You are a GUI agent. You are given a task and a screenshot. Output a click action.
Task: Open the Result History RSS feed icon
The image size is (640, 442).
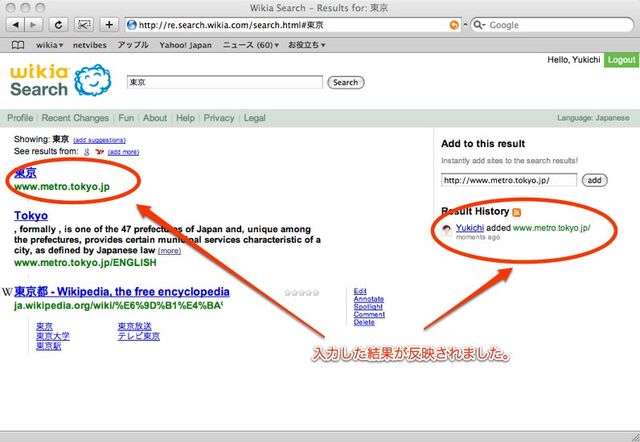pos(516,212)
